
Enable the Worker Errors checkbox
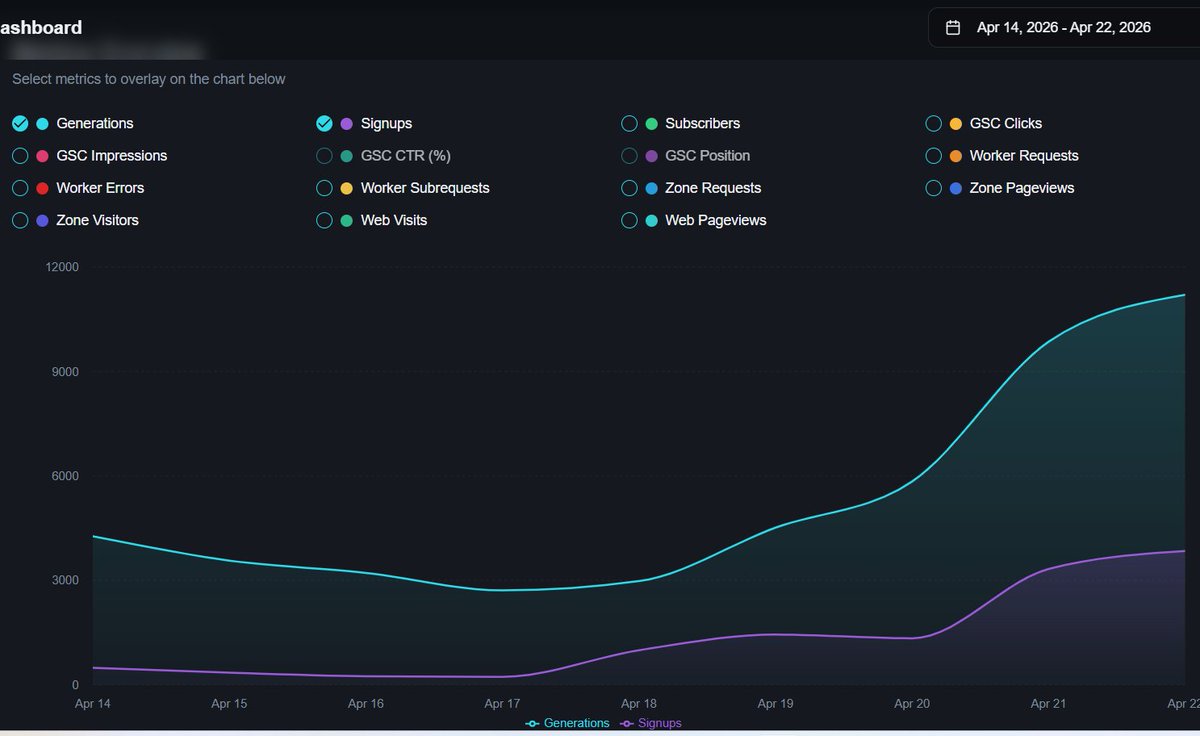[20, 188]
